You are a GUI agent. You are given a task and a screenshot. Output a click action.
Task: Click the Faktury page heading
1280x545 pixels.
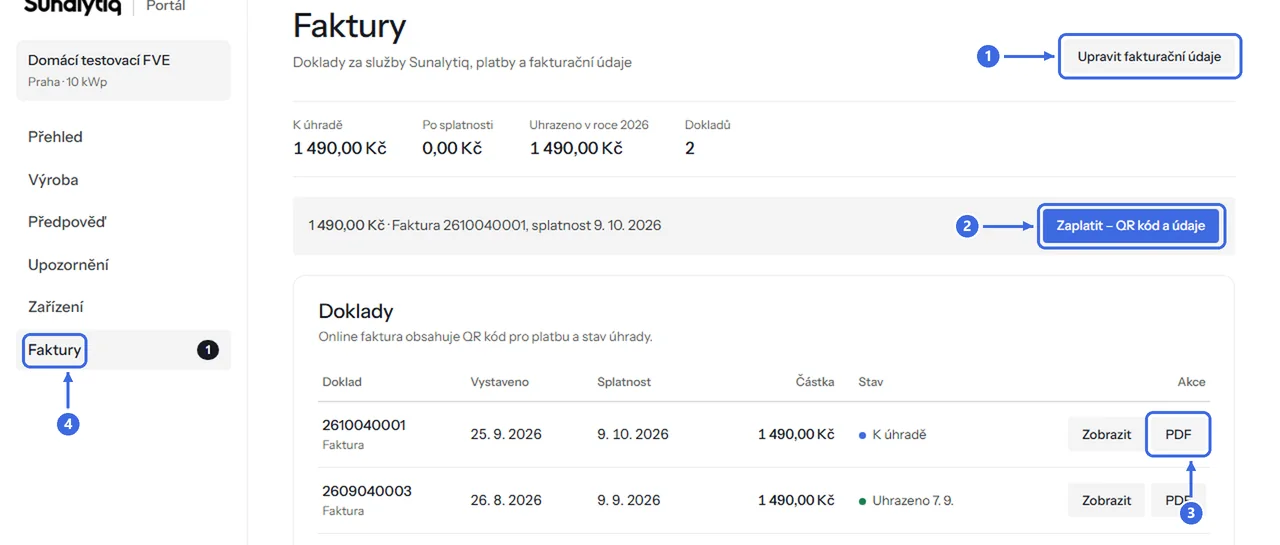pyautogui.click(x=350, y=26)
